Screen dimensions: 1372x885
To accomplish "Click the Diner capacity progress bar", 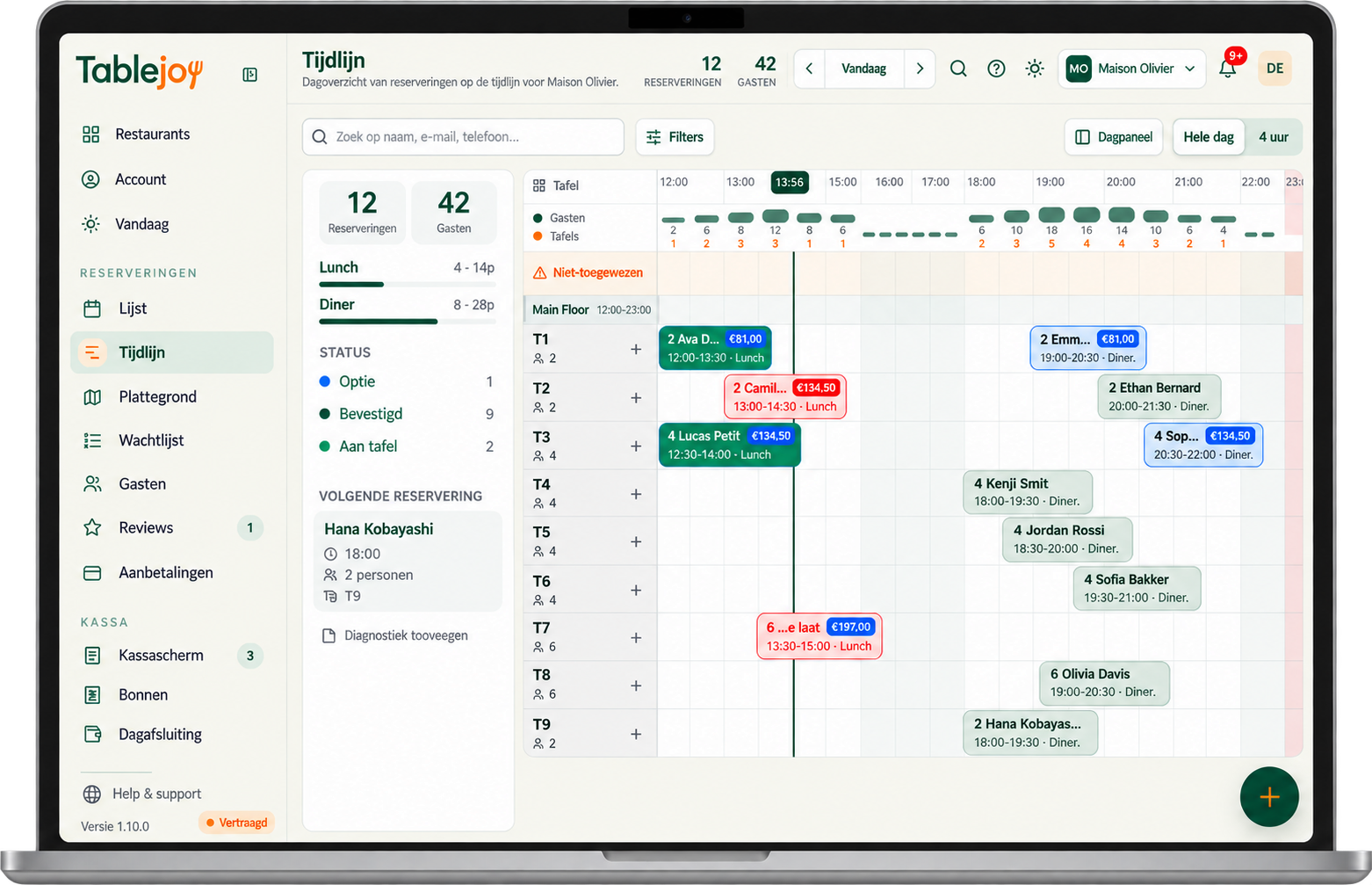I will pyautogui.click(x=407, y=322).
